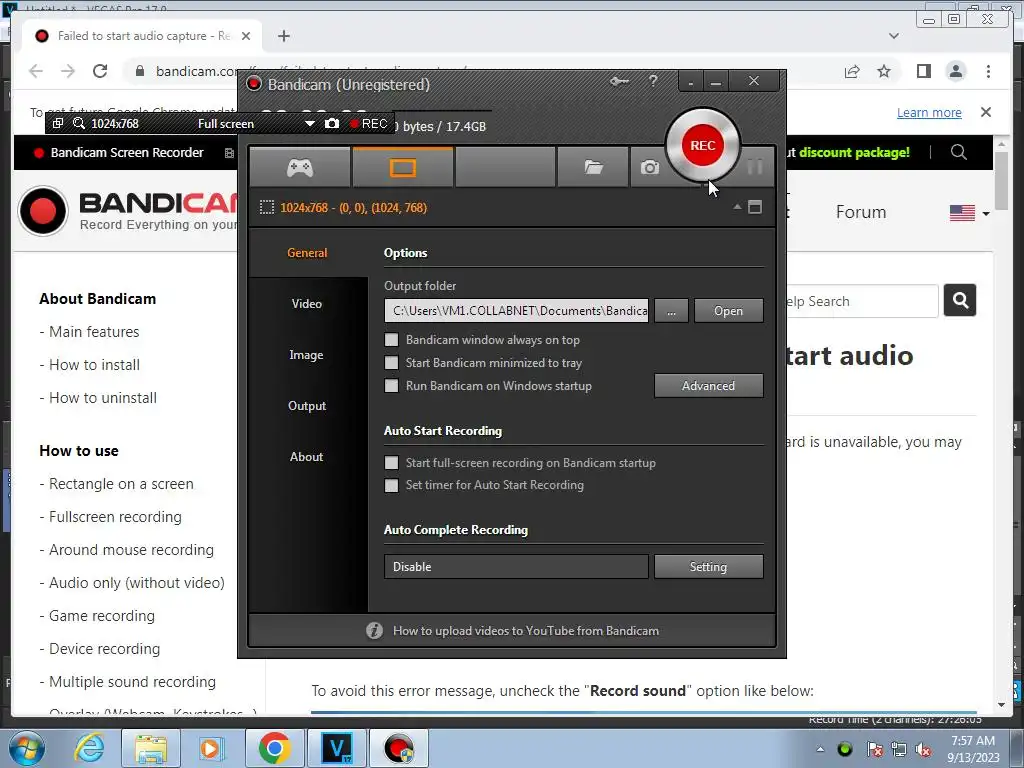
Task: Open the language flag dropdown
Action: (969, 213)
